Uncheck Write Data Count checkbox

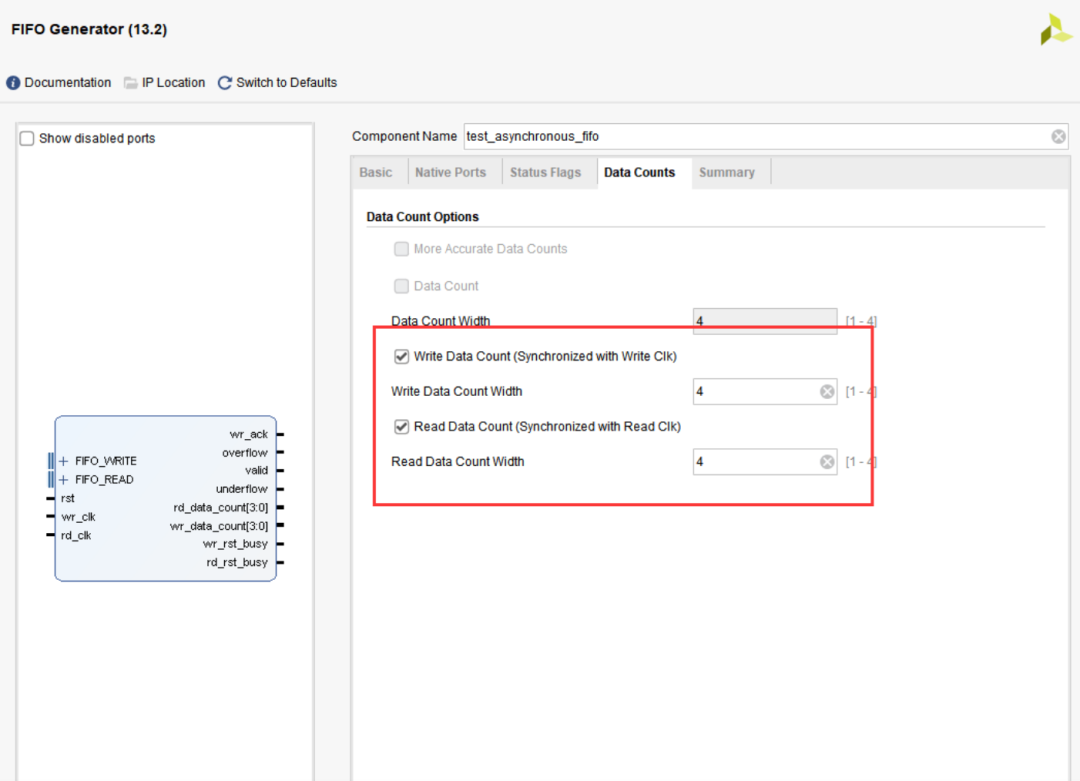[401, 356]
